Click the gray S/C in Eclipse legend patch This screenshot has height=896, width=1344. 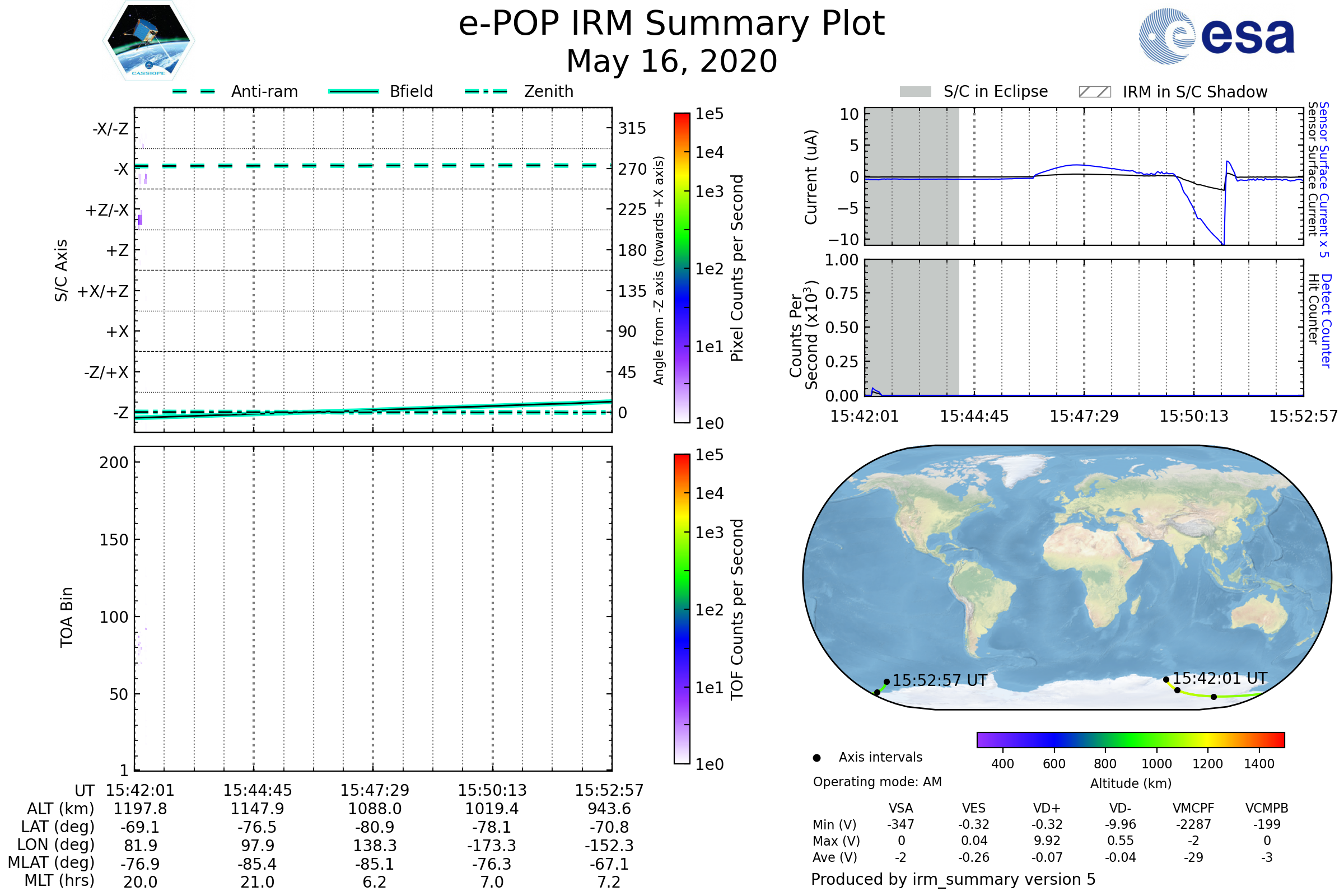(915, 92)
